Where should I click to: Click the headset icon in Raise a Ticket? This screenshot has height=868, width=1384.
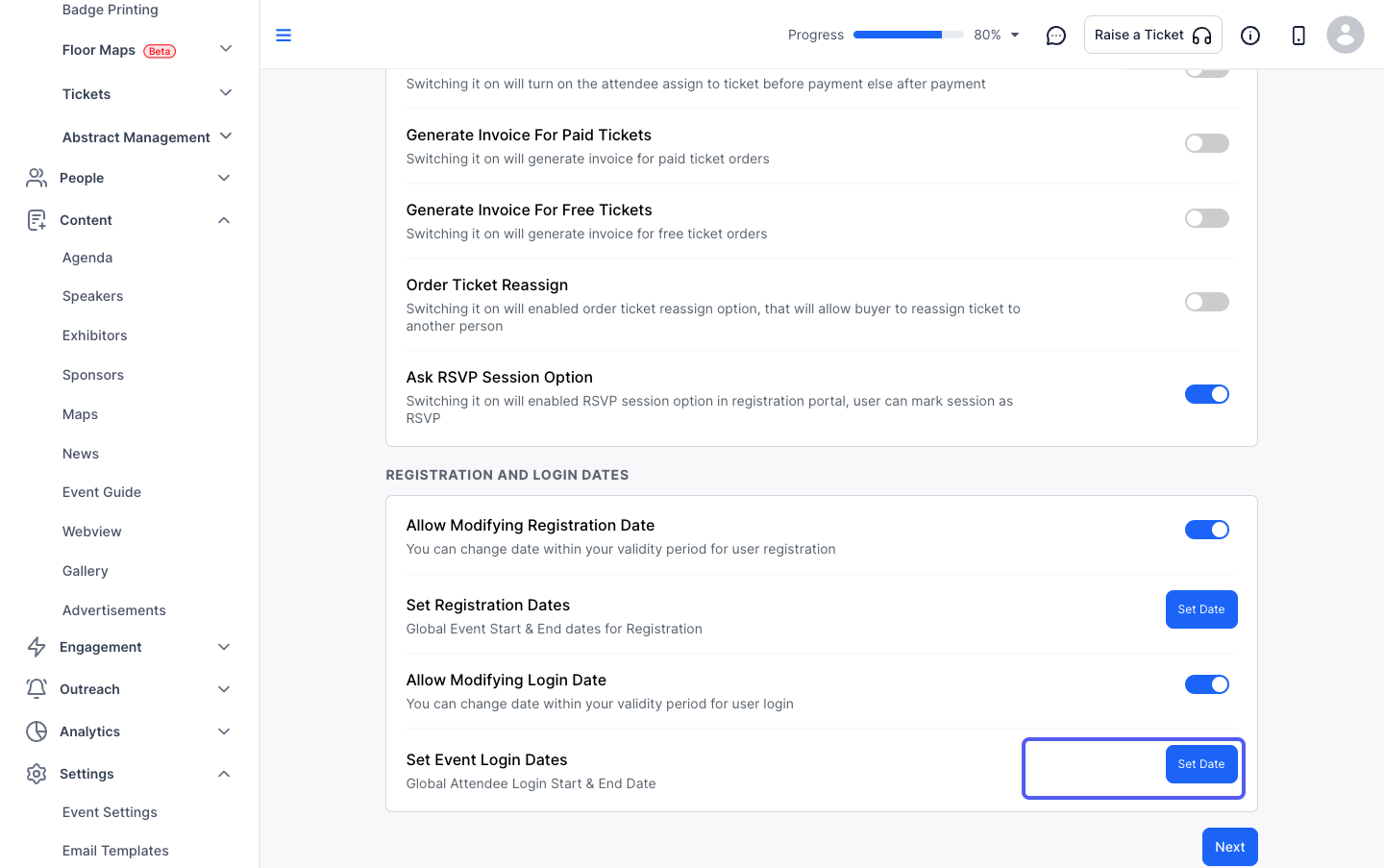[1202, 36]
